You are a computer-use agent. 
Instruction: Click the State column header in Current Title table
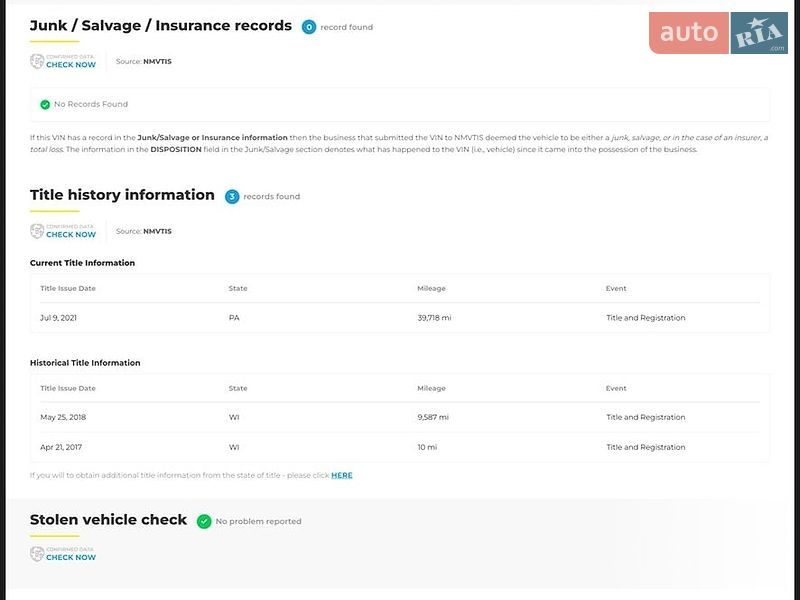click(238, 288)
